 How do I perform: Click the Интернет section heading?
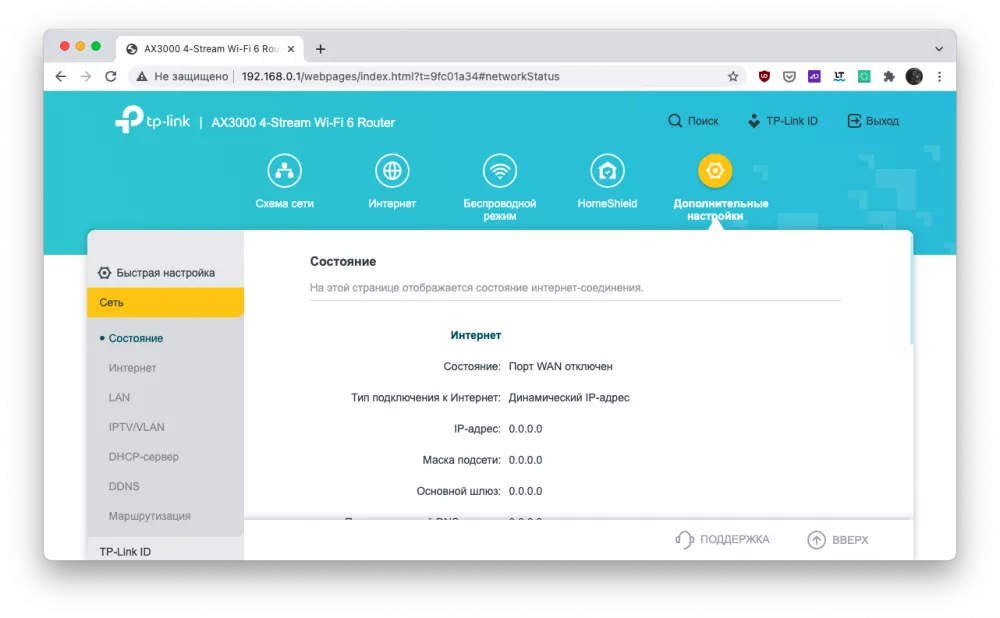click(x=476, y=335)
